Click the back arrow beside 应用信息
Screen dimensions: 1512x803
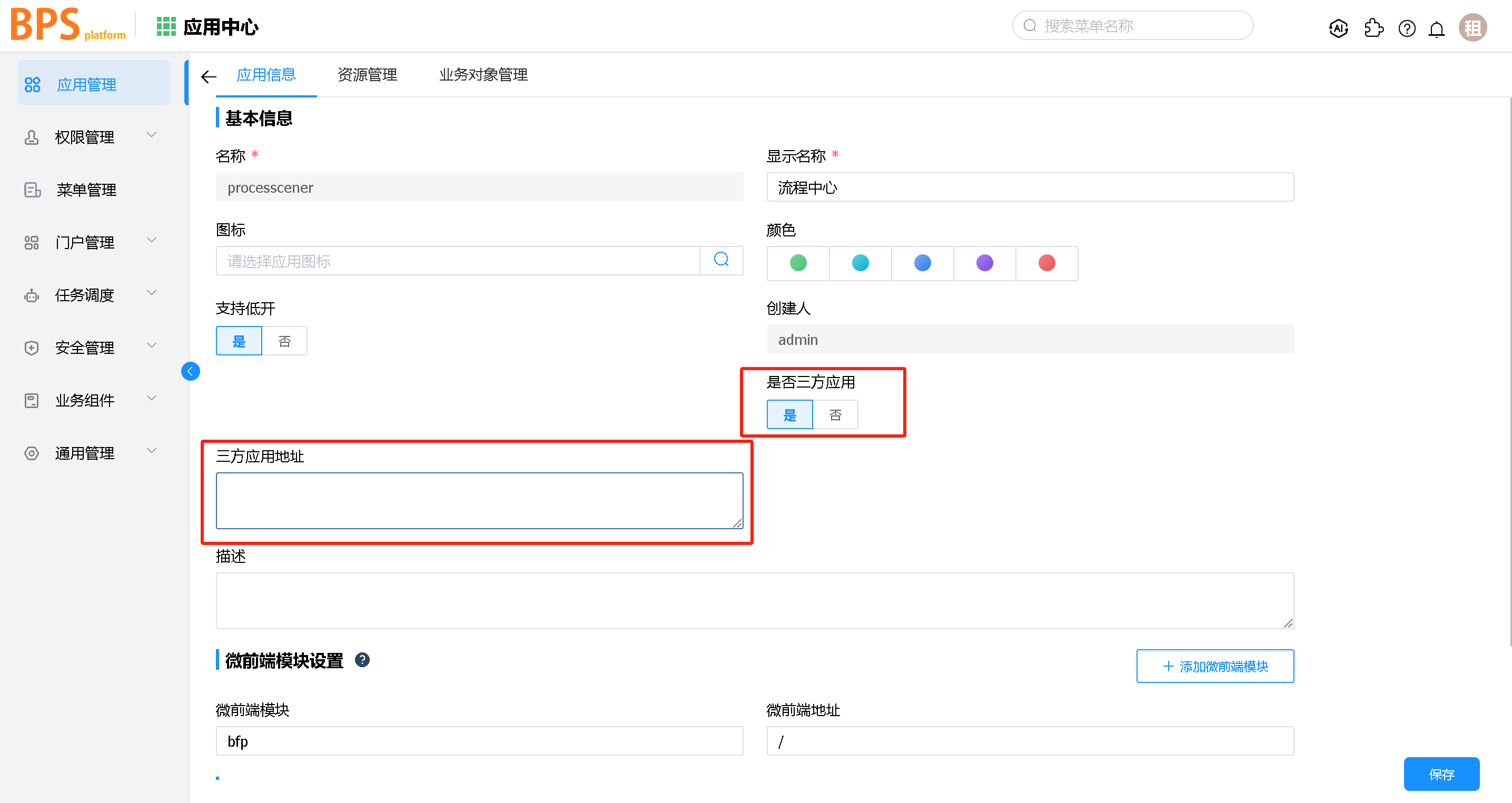coord(209,76)
